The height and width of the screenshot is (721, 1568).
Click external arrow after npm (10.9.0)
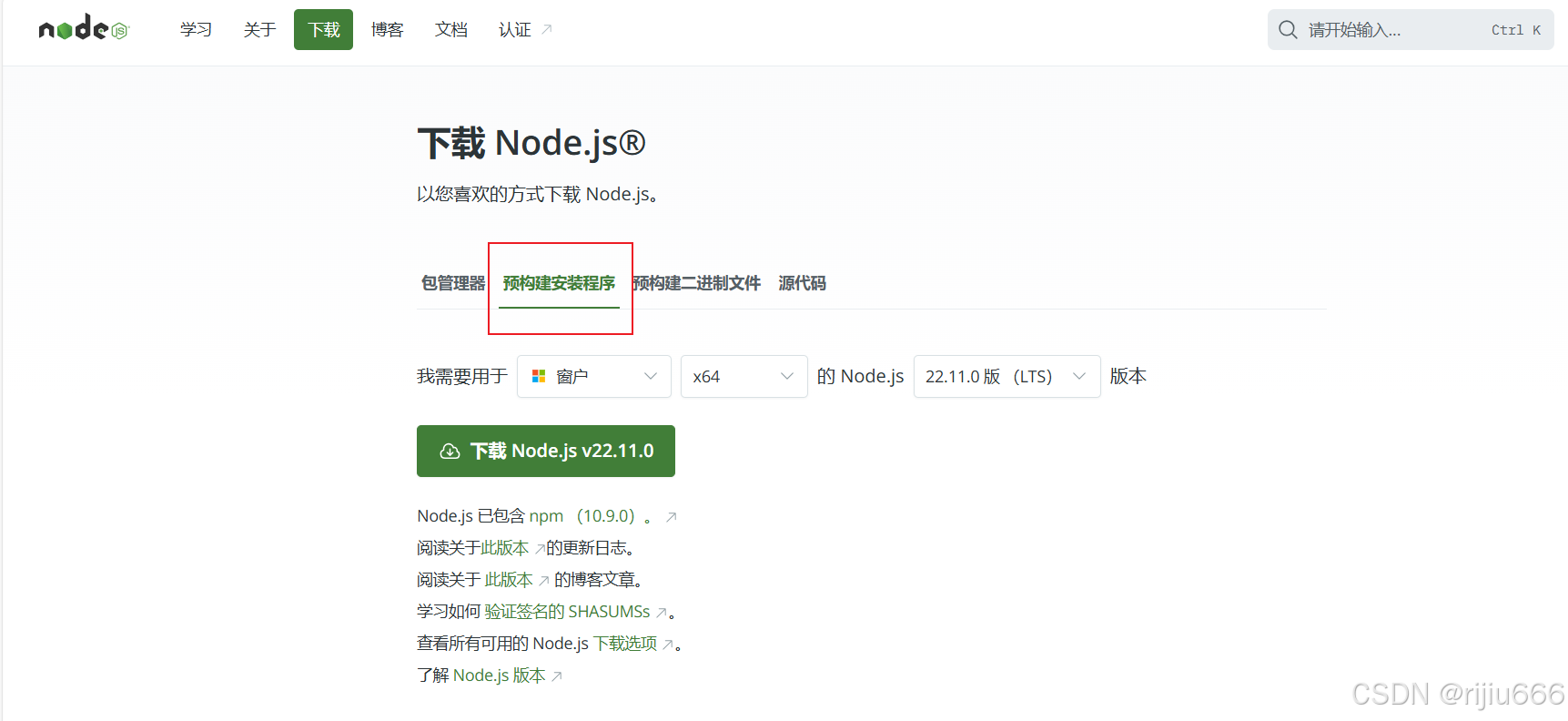(672, 517)
